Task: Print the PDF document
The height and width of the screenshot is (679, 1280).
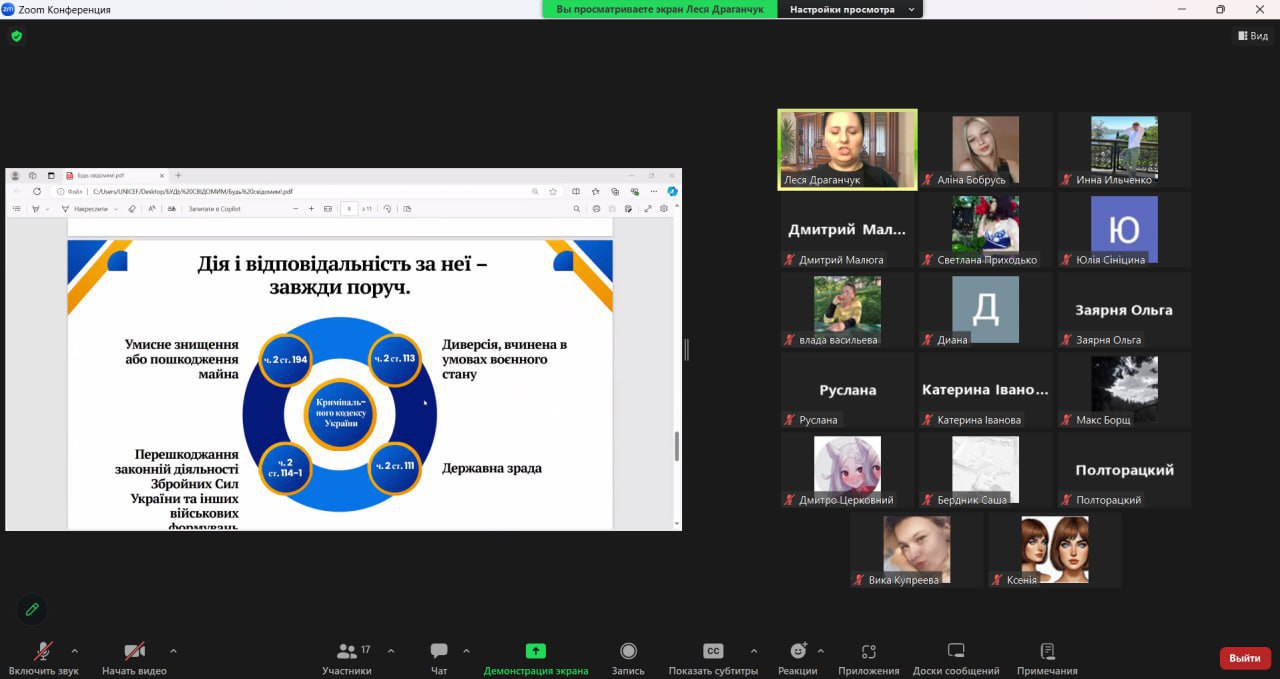Action: coord(597,209)
